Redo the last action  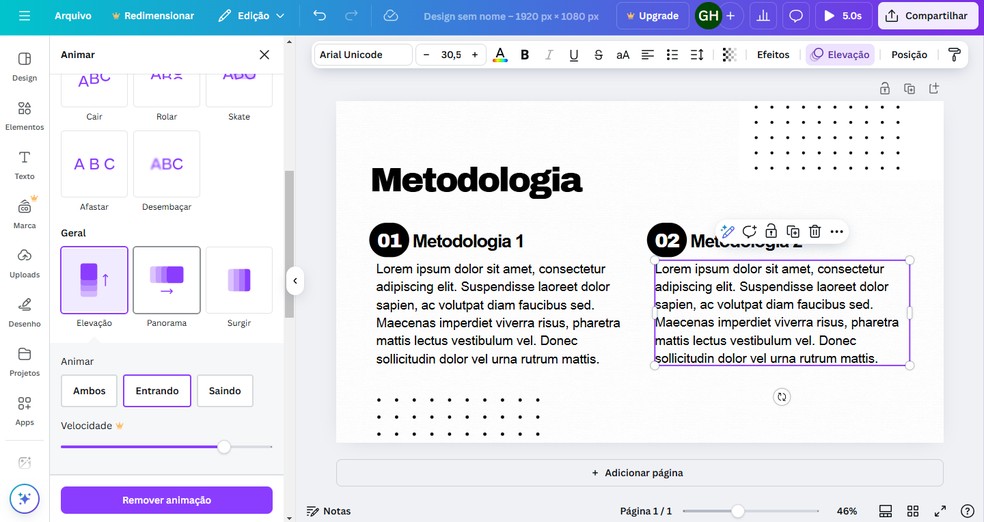click(351, 16)
